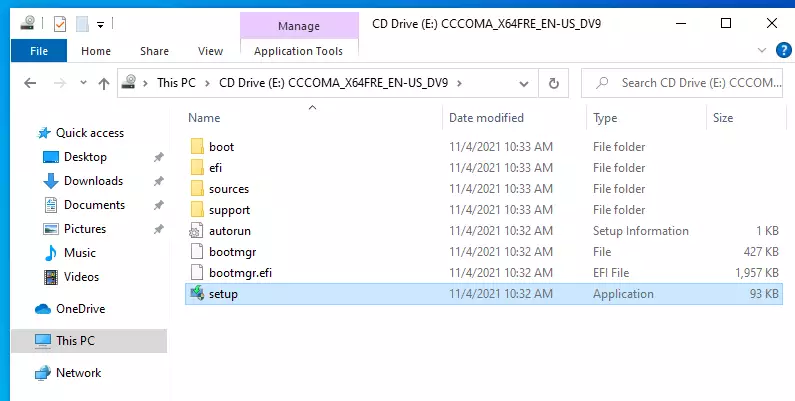Open the Customize Quick Access Toolbar dropdown
Image resolution: width=795 pixels, height=401 pixels.
pos(100,24)
